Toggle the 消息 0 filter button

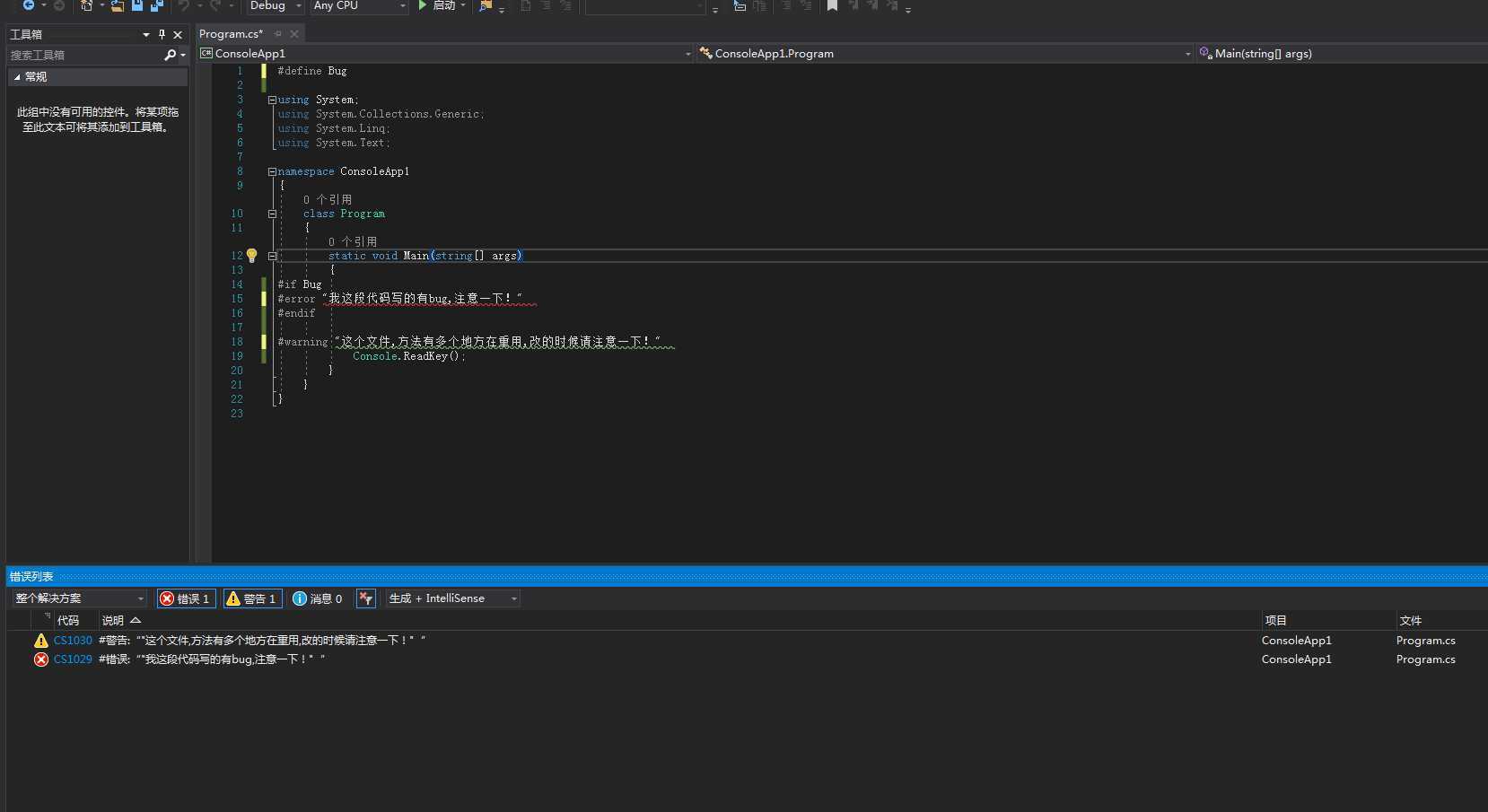click(x=318, y=598)
